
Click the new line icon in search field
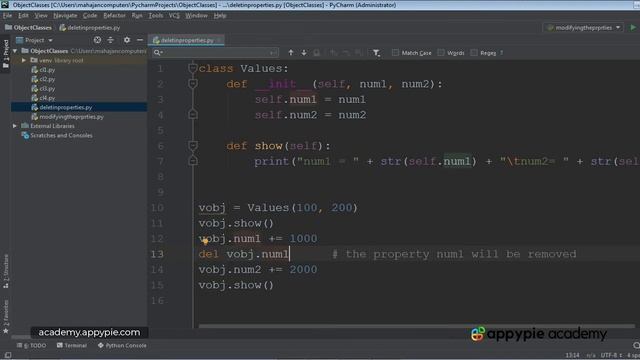point(272,53)
